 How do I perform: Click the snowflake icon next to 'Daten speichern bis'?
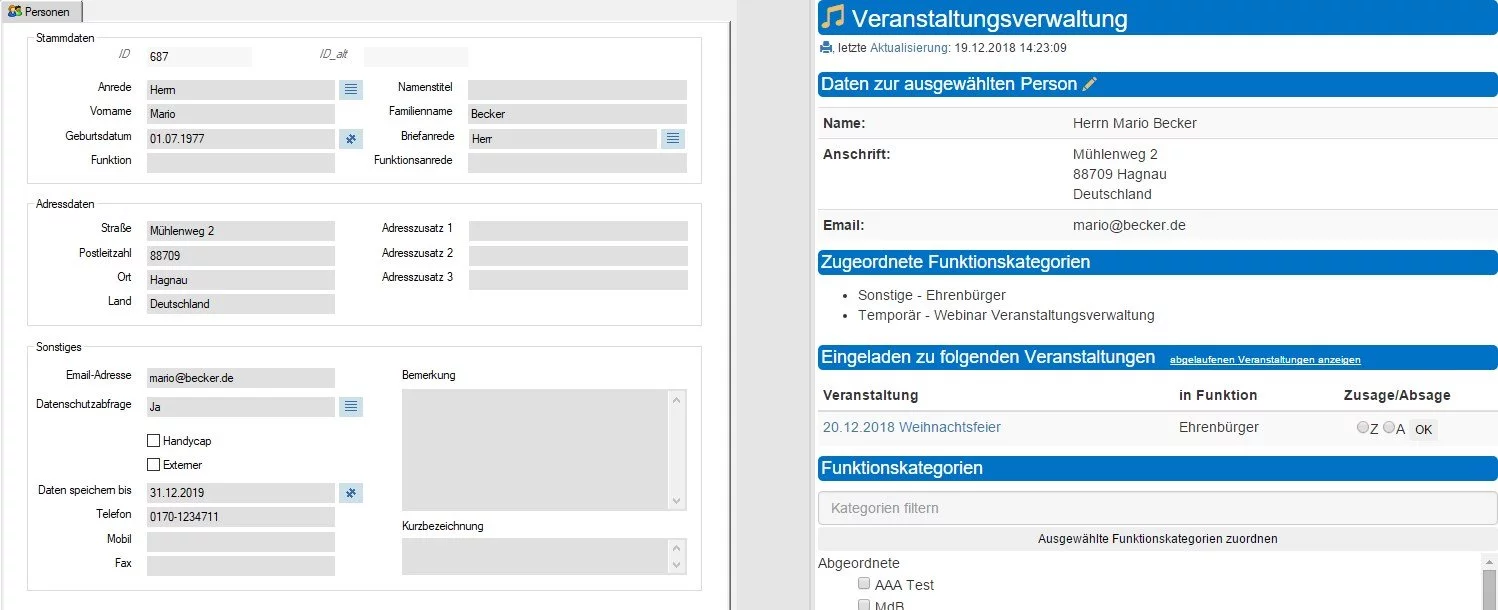coord(350,492)
